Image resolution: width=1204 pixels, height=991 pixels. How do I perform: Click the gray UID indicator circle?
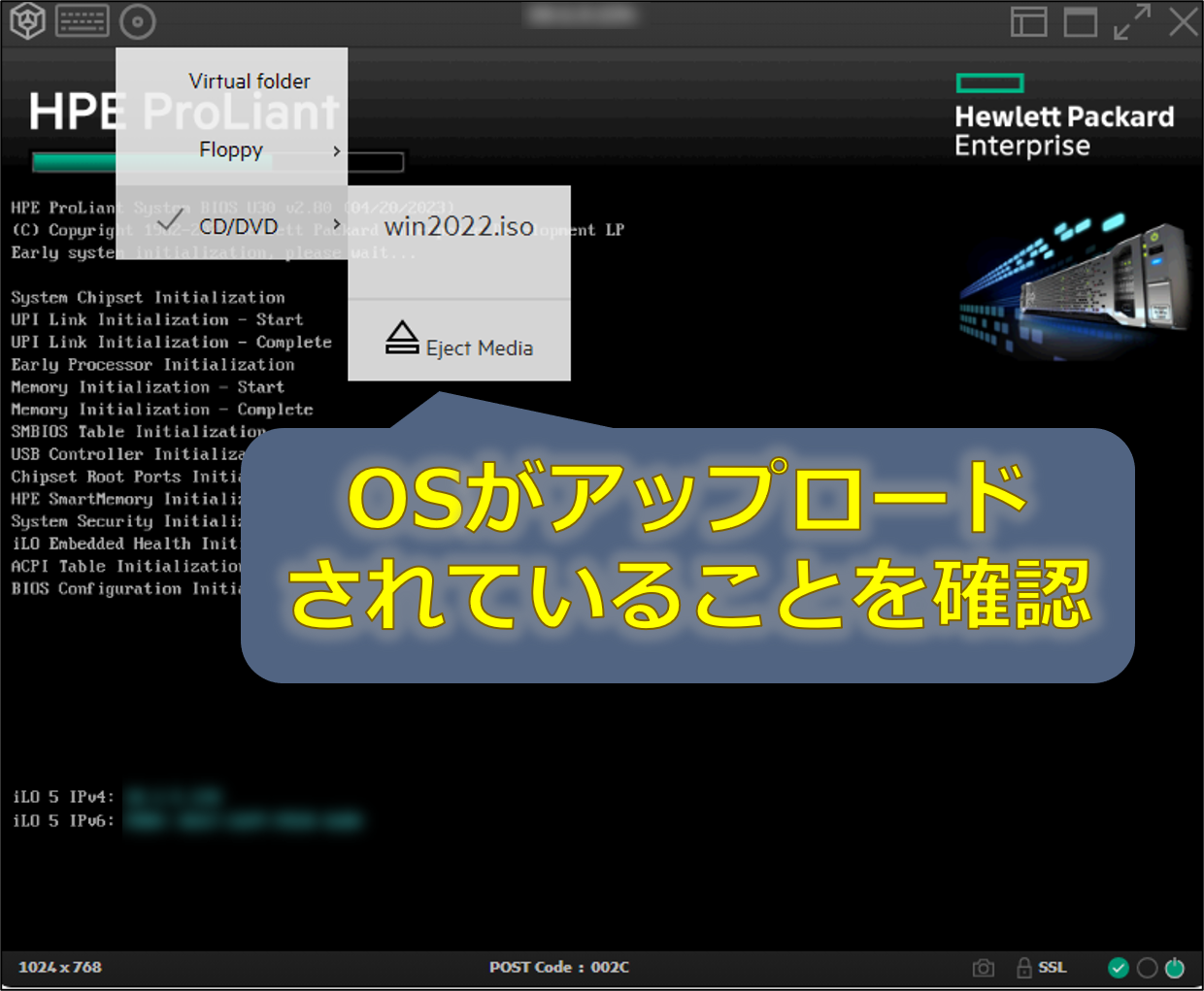tap(1147, 968)
